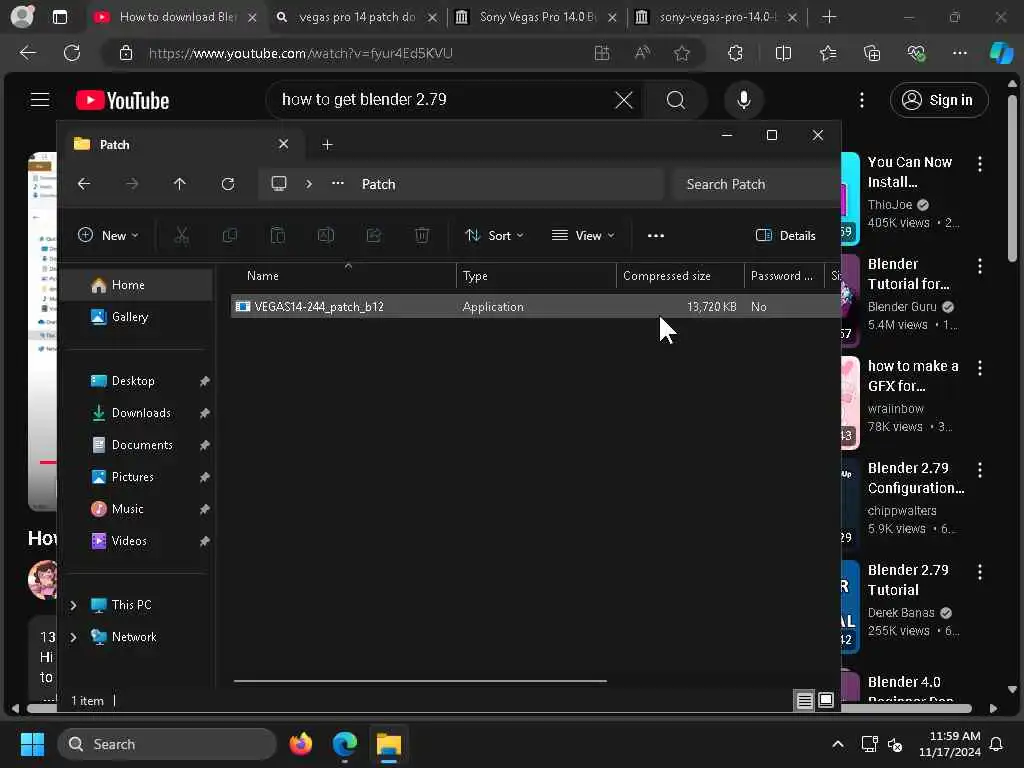Show hidden system tray icons
This screenshot has height=768, width=1024.
click(x=838, y=744)
